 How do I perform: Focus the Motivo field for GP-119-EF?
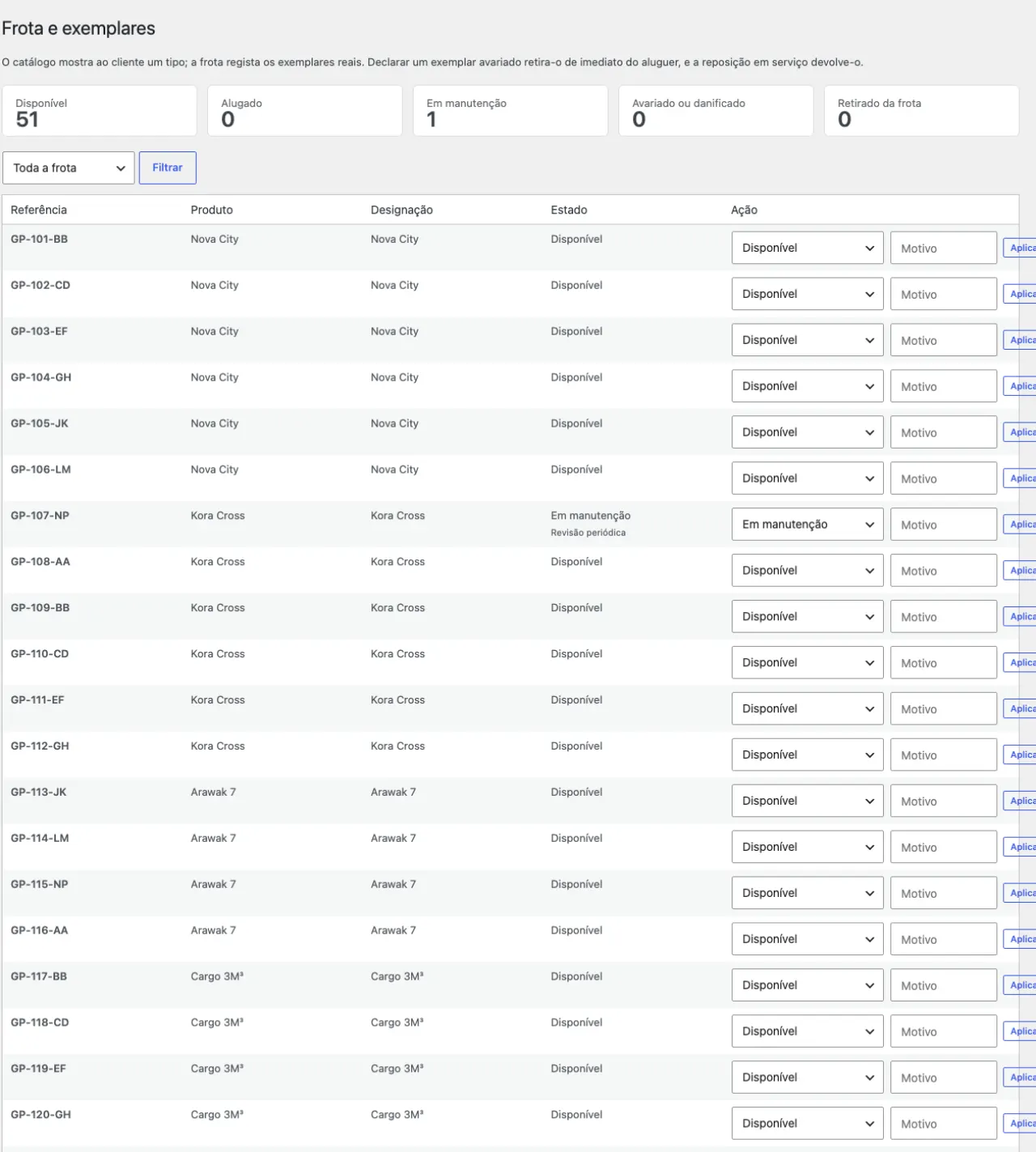[944, 1078]
